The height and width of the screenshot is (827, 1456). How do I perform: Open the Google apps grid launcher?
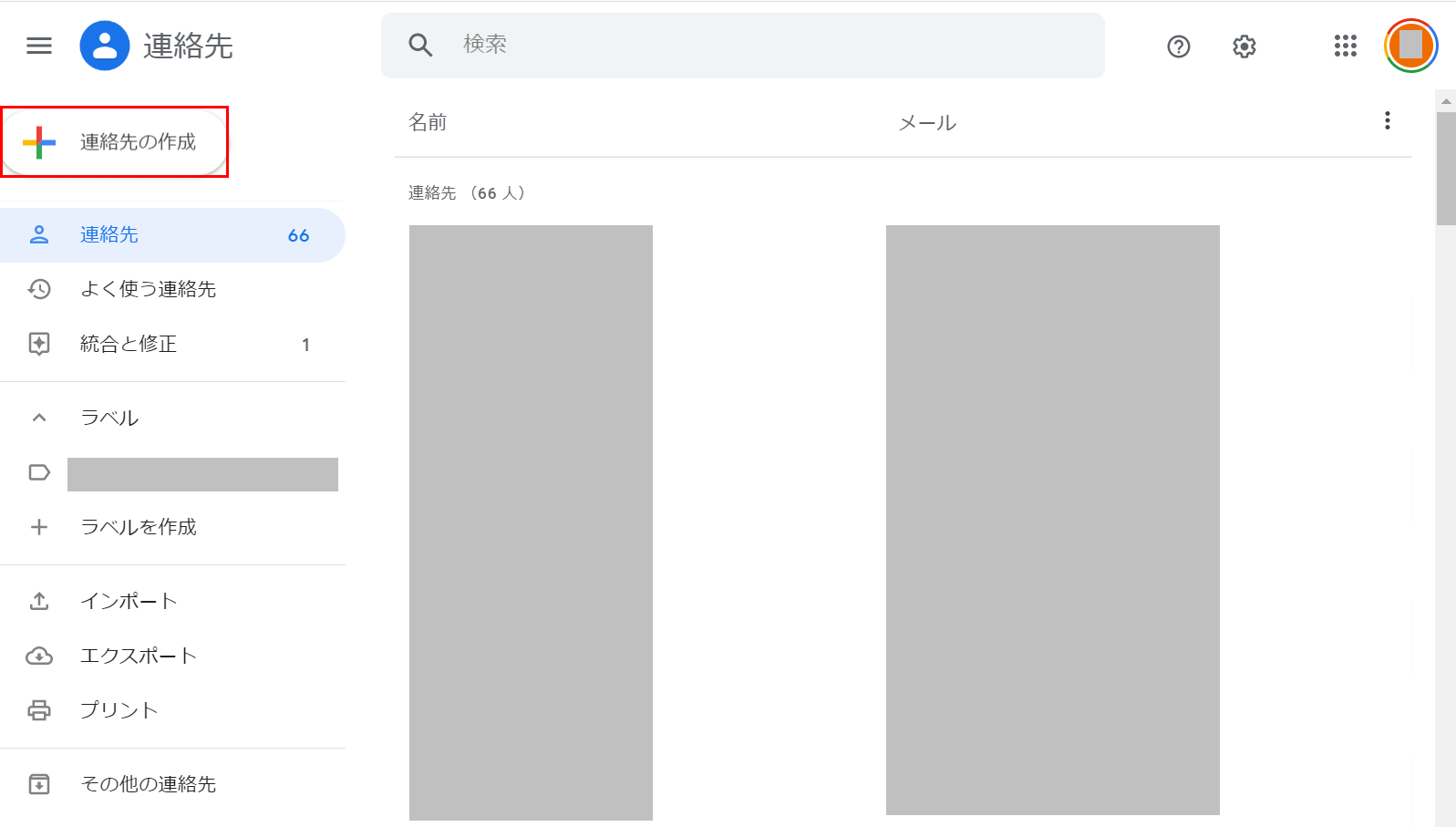point(1346,46)
